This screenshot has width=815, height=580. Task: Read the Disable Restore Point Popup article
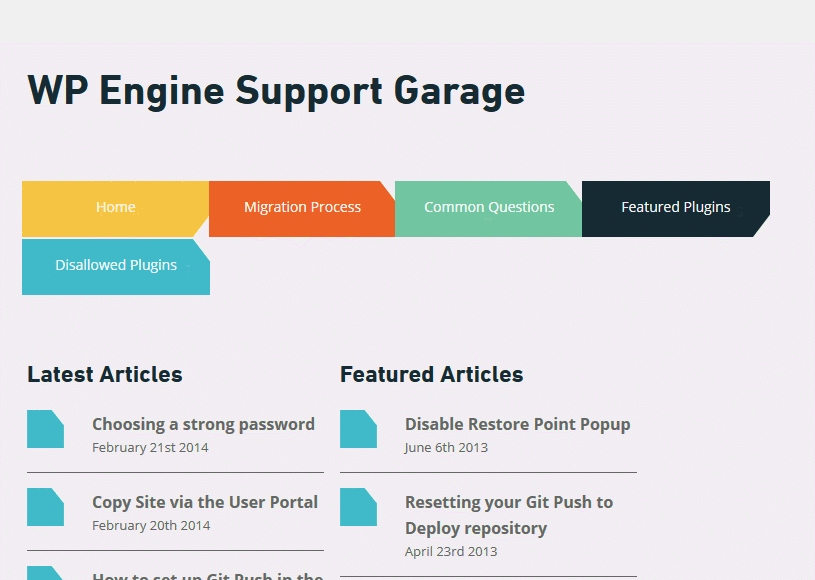(518, 425)
